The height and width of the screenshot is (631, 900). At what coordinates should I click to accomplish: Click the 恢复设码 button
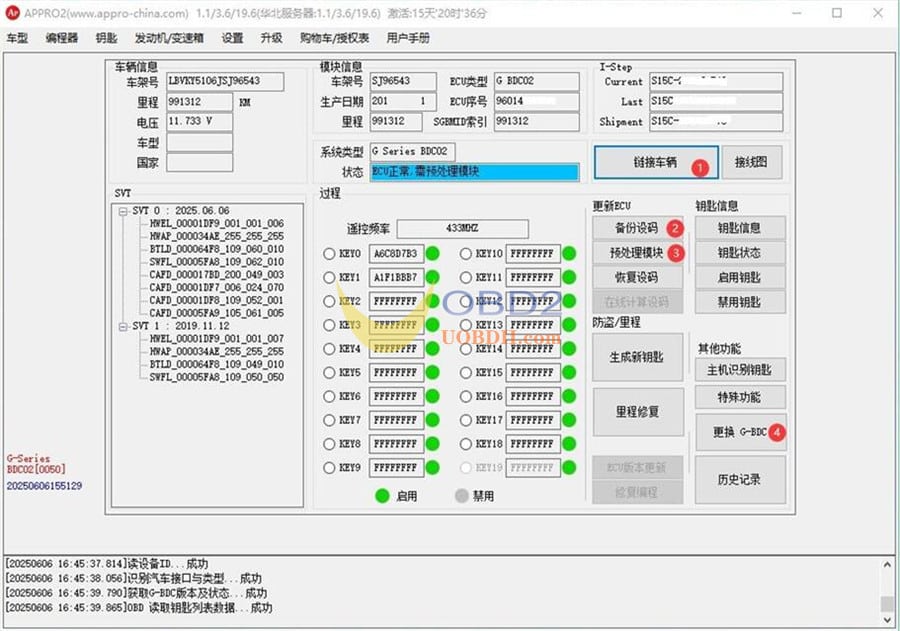click(638, 277)
